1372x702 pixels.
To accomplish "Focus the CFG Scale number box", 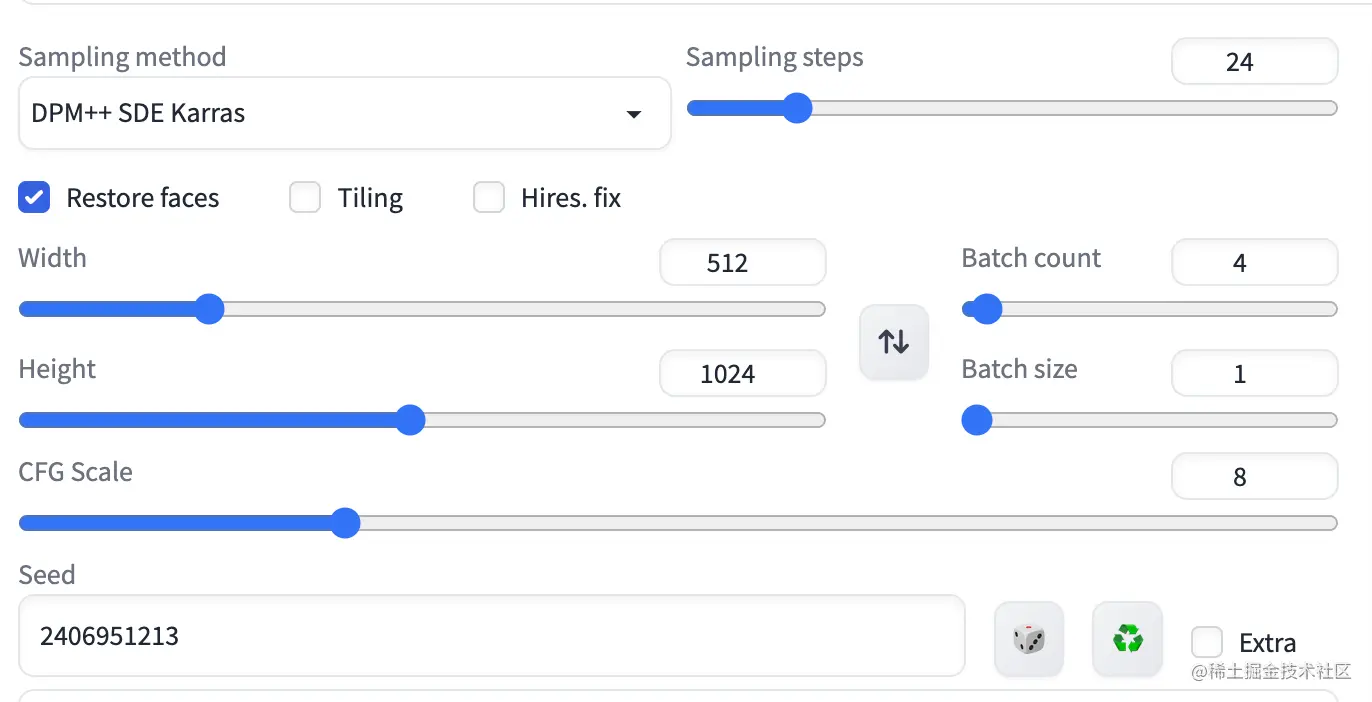I will (1254, 477).
